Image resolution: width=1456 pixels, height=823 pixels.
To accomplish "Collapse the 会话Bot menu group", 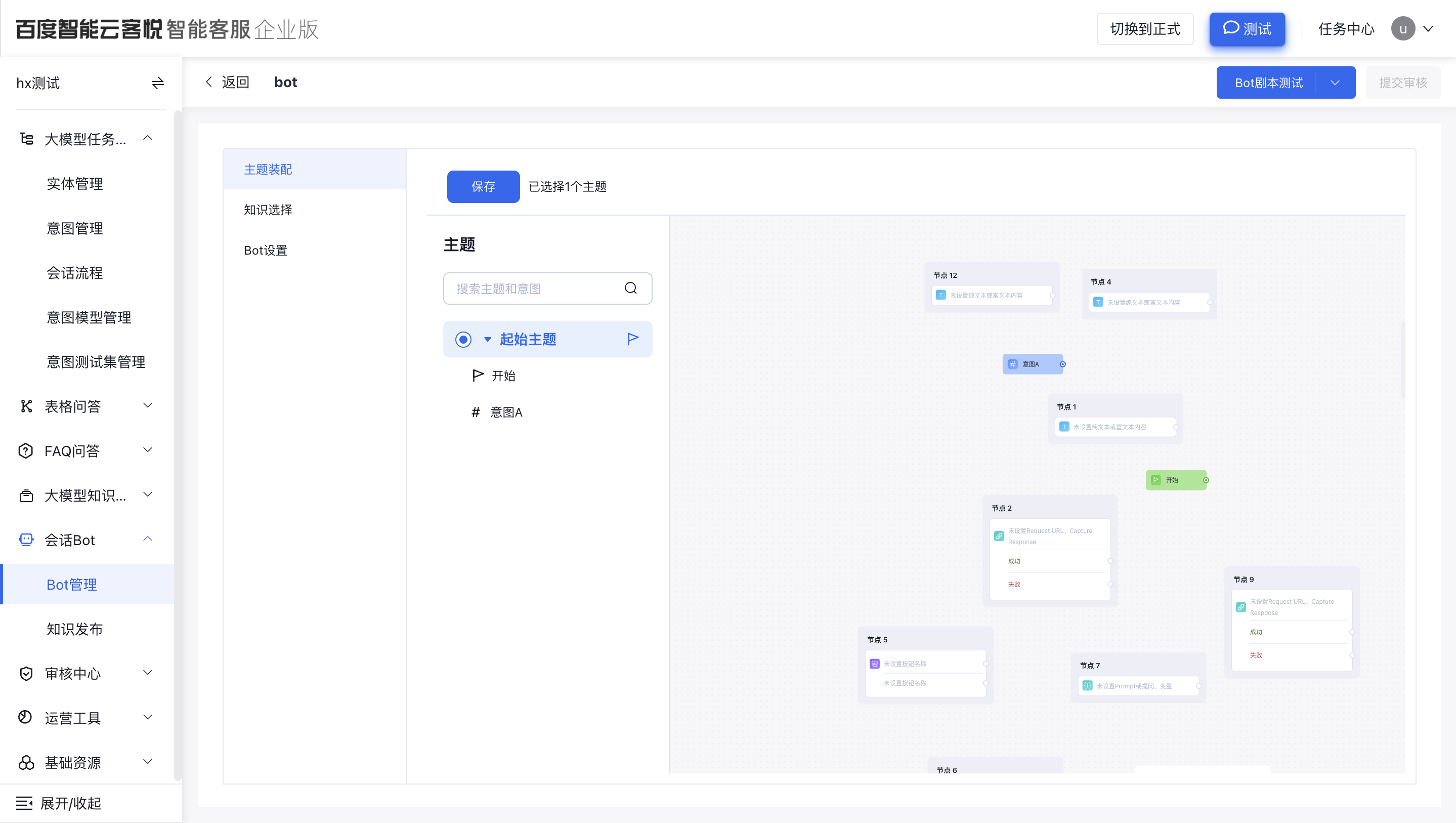I will 148,539.
